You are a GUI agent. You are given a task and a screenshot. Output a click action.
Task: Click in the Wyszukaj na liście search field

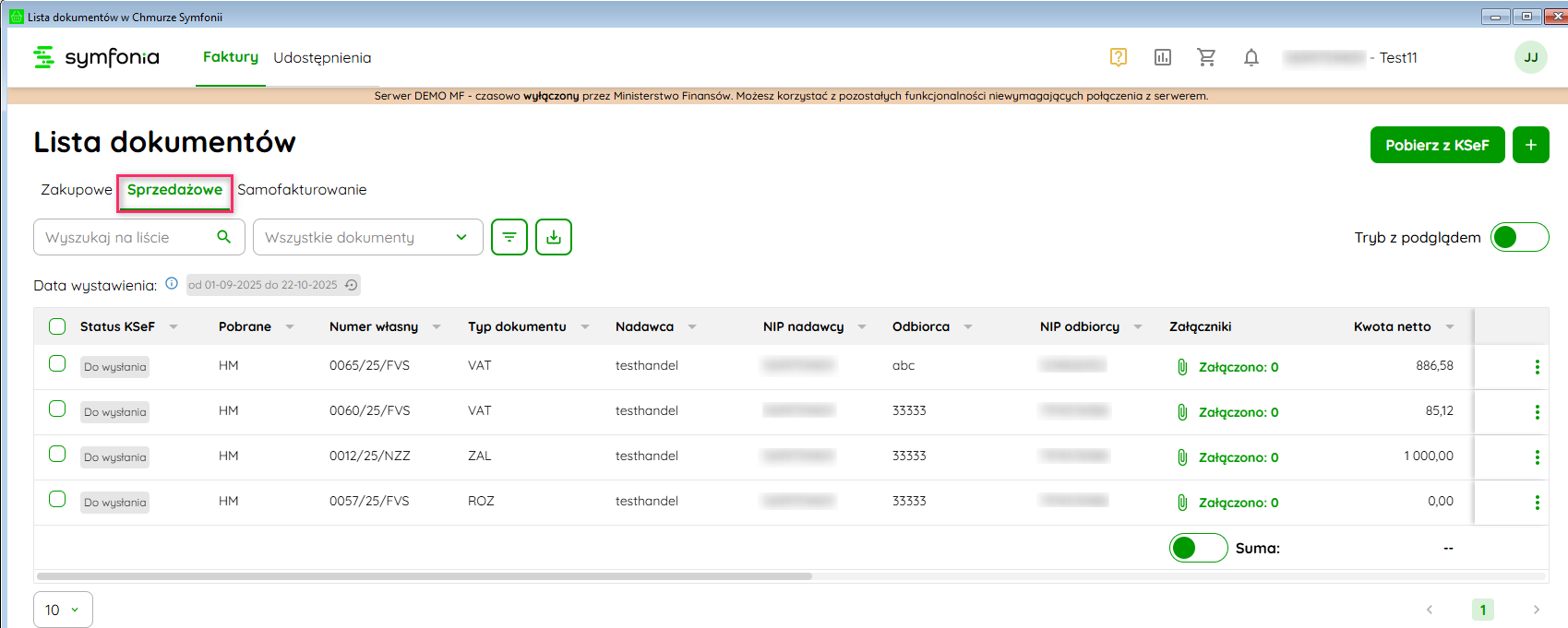point(127,237)
